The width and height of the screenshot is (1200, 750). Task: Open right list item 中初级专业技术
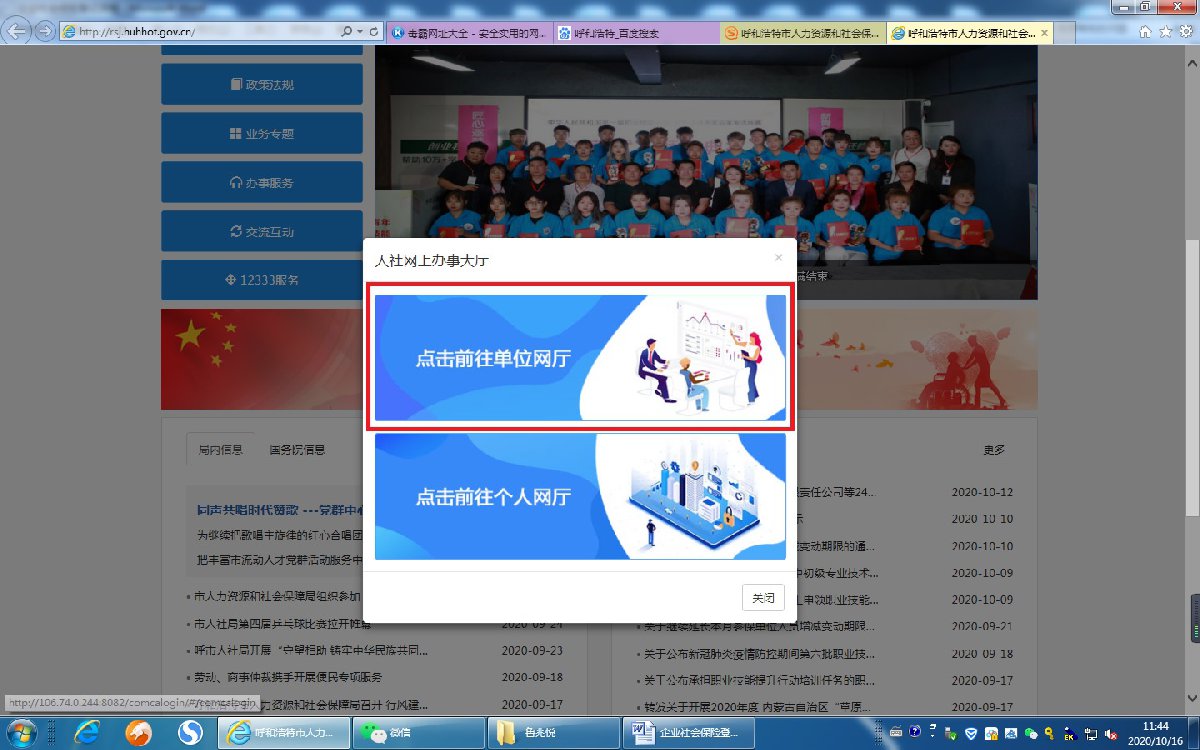tap(837, 573)
